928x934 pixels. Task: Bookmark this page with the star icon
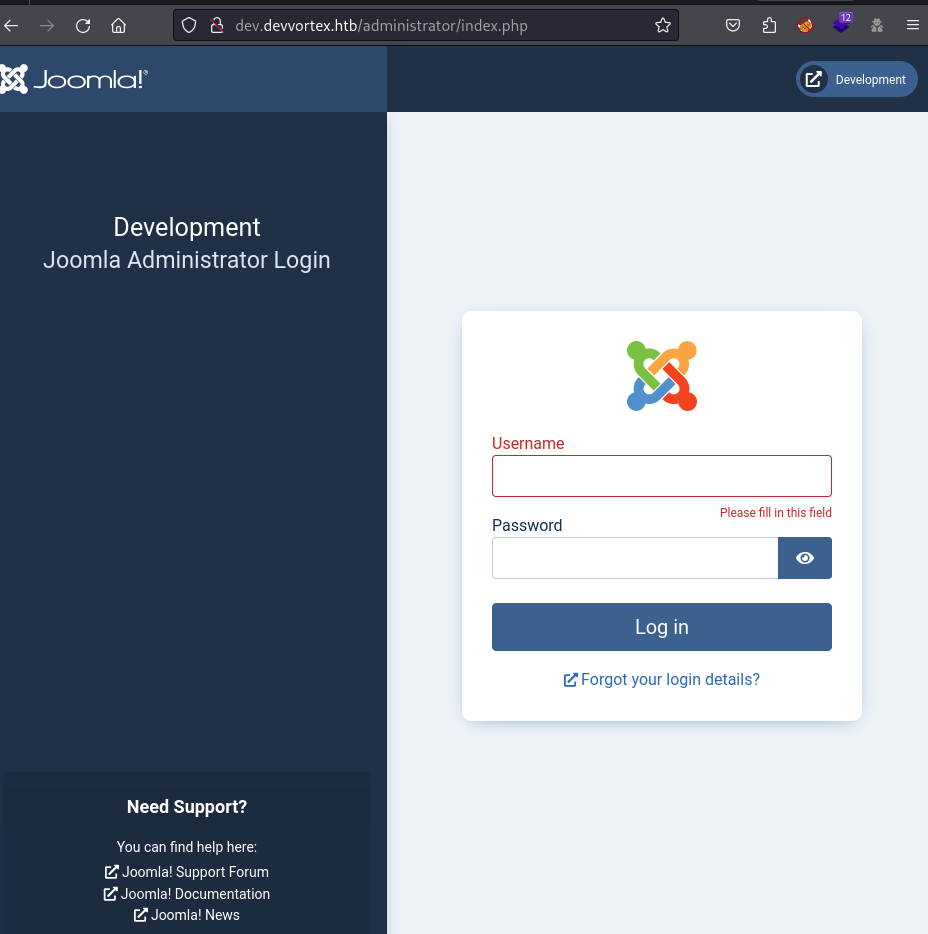[x=662, y=25]
